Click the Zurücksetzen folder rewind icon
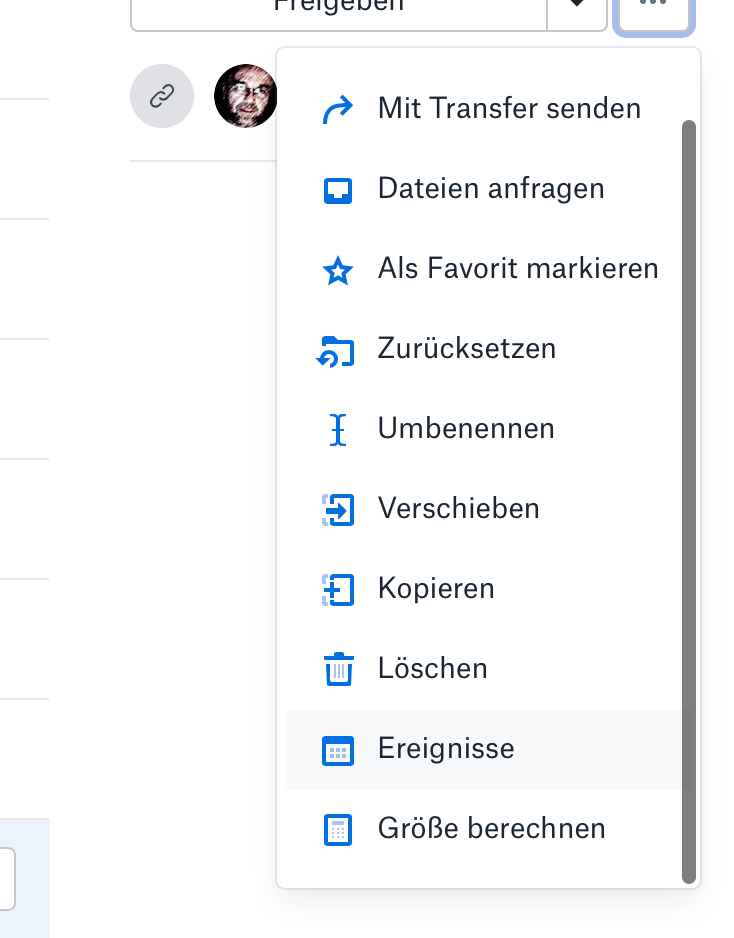 coord(336,351)
